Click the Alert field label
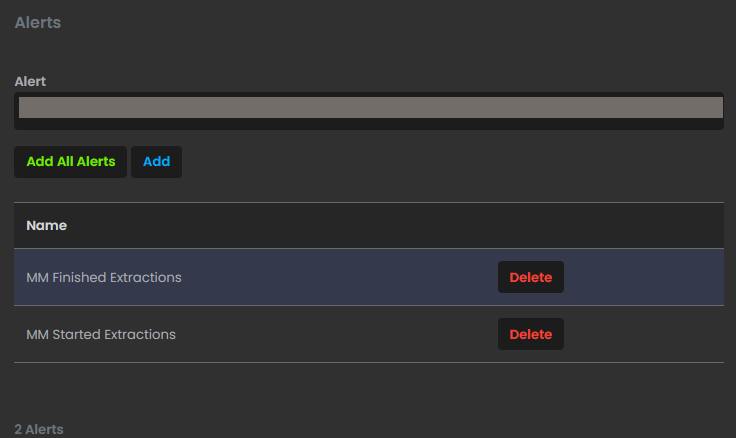Viewport: 736px width, 438px height. coord(30,81)
